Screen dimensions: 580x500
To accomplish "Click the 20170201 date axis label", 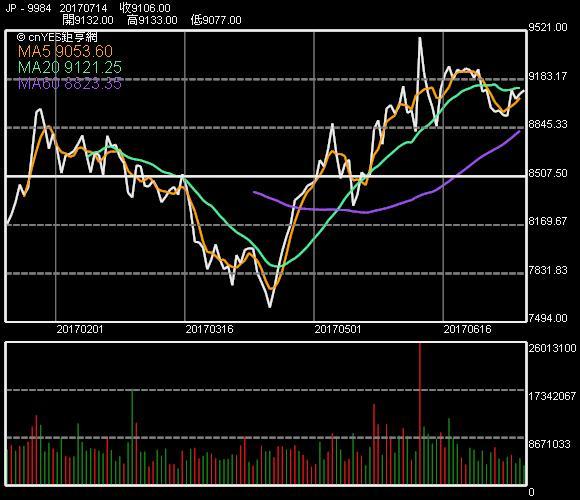I will (80, 329).
